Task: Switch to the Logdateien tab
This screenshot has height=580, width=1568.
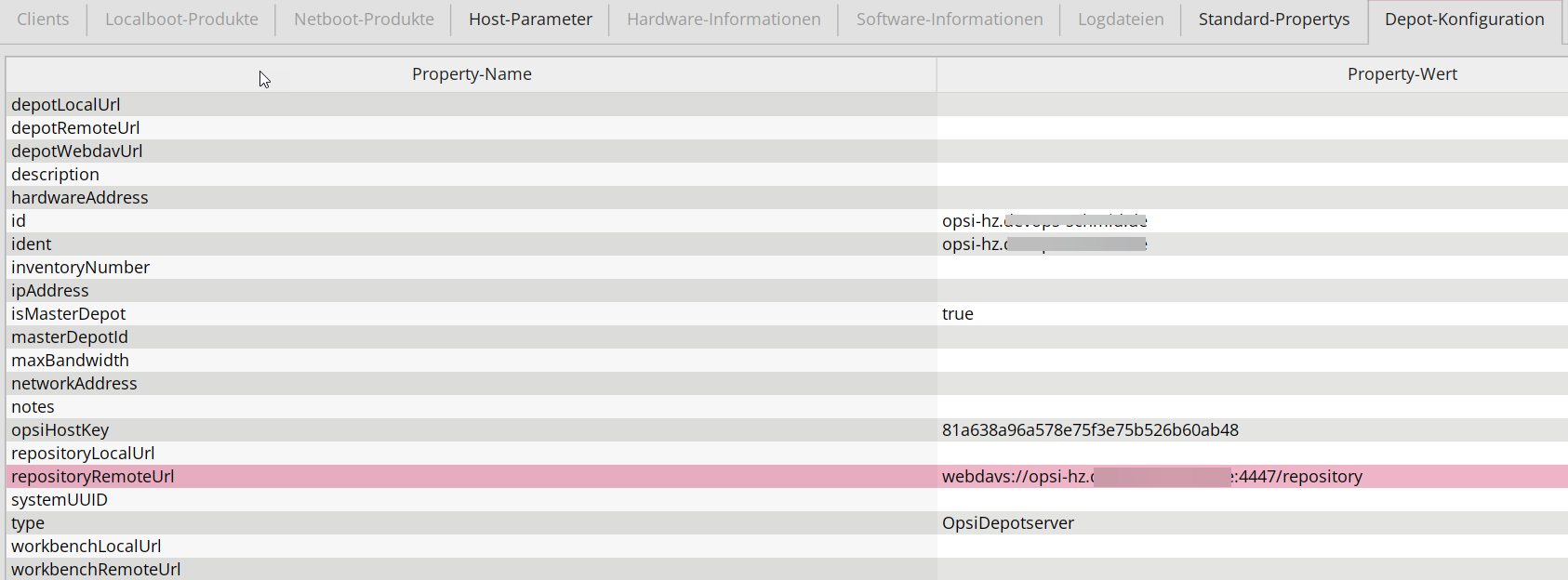Action: (x=1121, y=20)
